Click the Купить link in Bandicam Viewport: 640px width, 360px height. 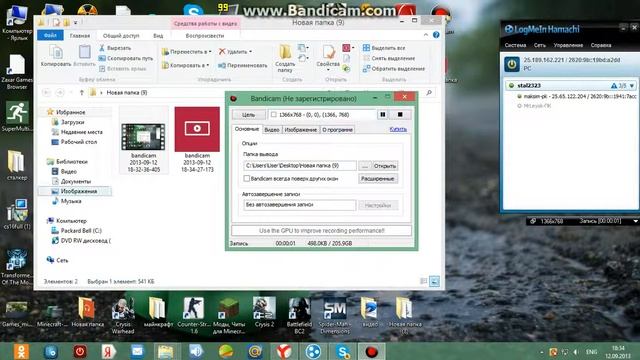click(x=398, y=129)
